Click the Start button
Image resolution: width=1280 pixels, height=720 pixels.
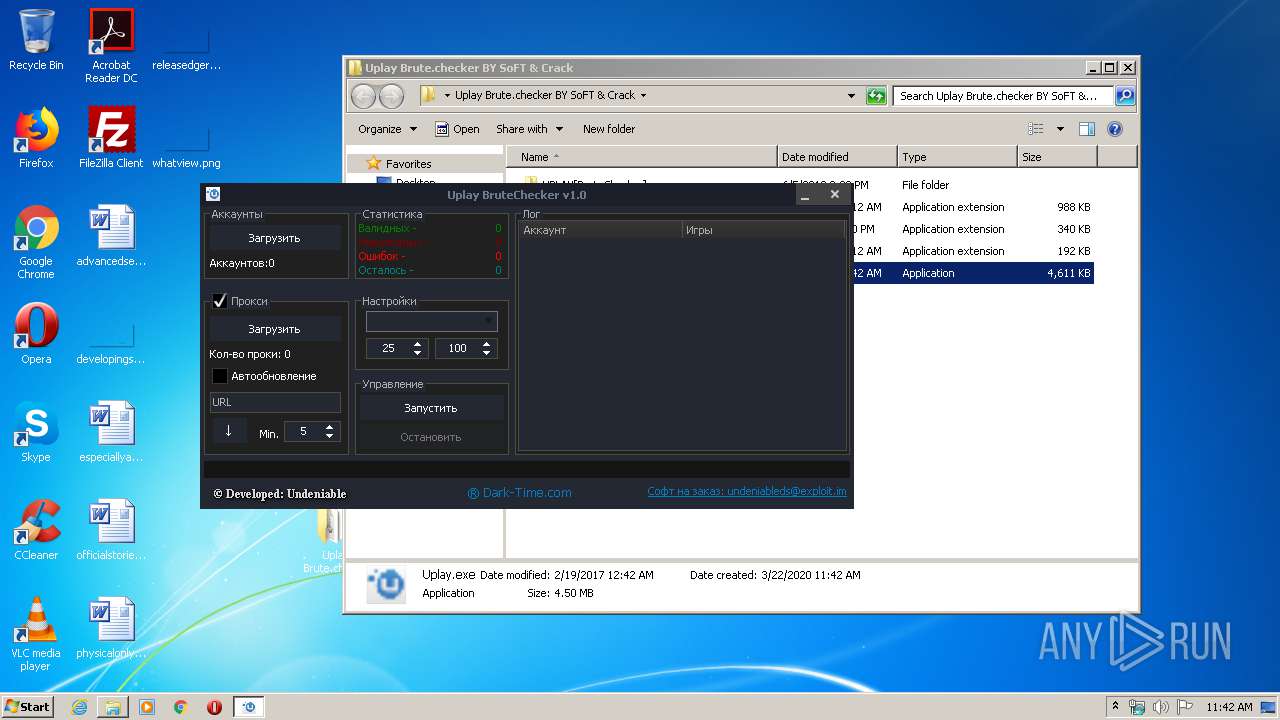27,706
